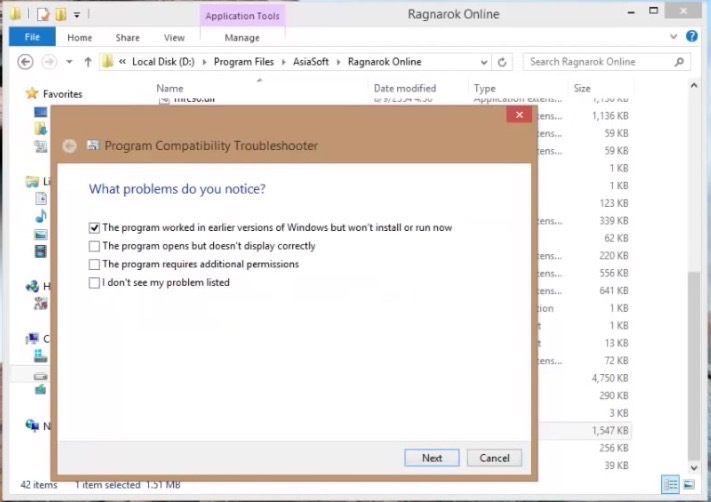Image resolution: width=711 pixels, height=502 pixels.
Task: Select the file row sized 4,750 KB
Action: click(585, 378)
